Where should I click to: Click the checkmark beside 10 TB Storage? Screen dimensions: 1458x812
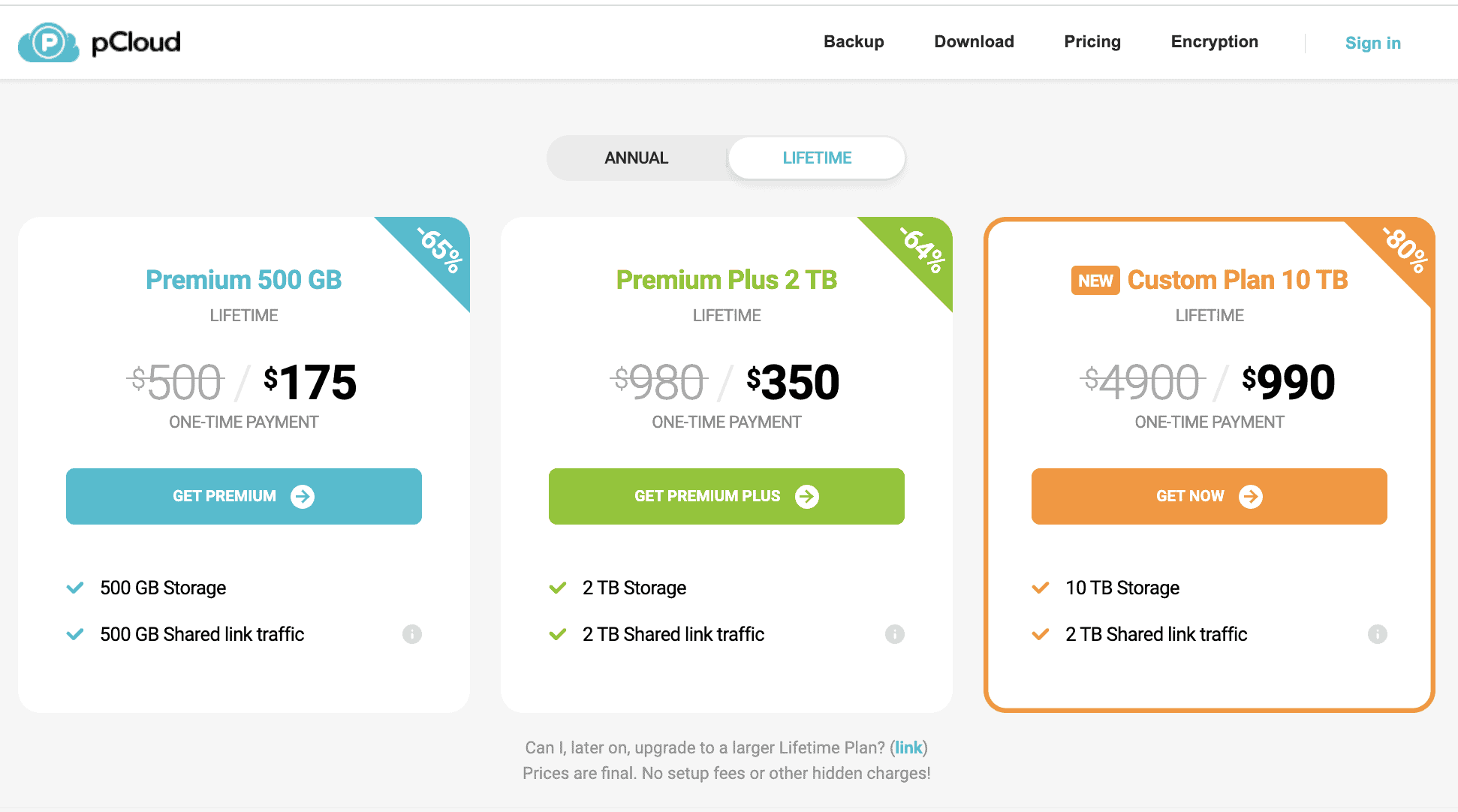point(1041,588)
